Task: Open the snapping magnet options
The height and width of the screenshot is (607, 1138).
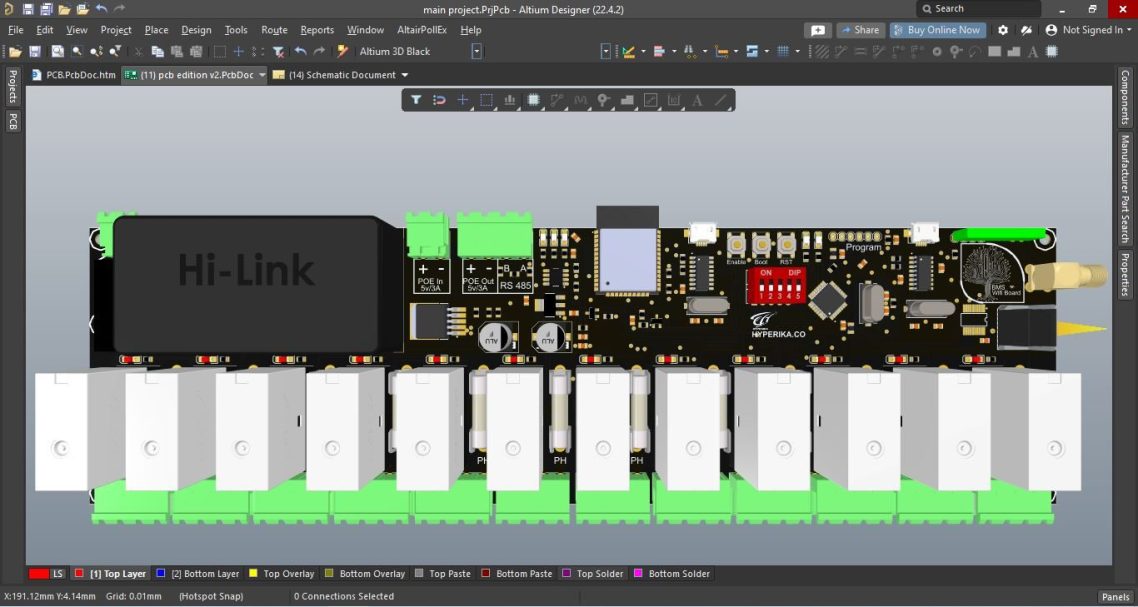Action: pyautogui.click(x=439, y=100)
